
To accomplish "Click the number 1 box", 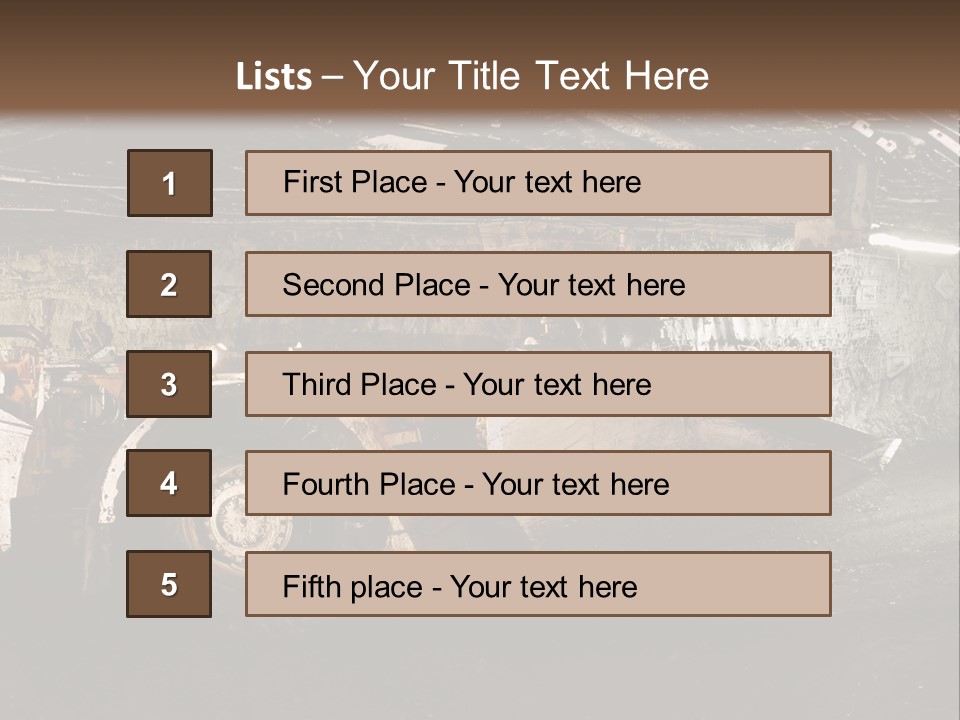I will point(169,183).
